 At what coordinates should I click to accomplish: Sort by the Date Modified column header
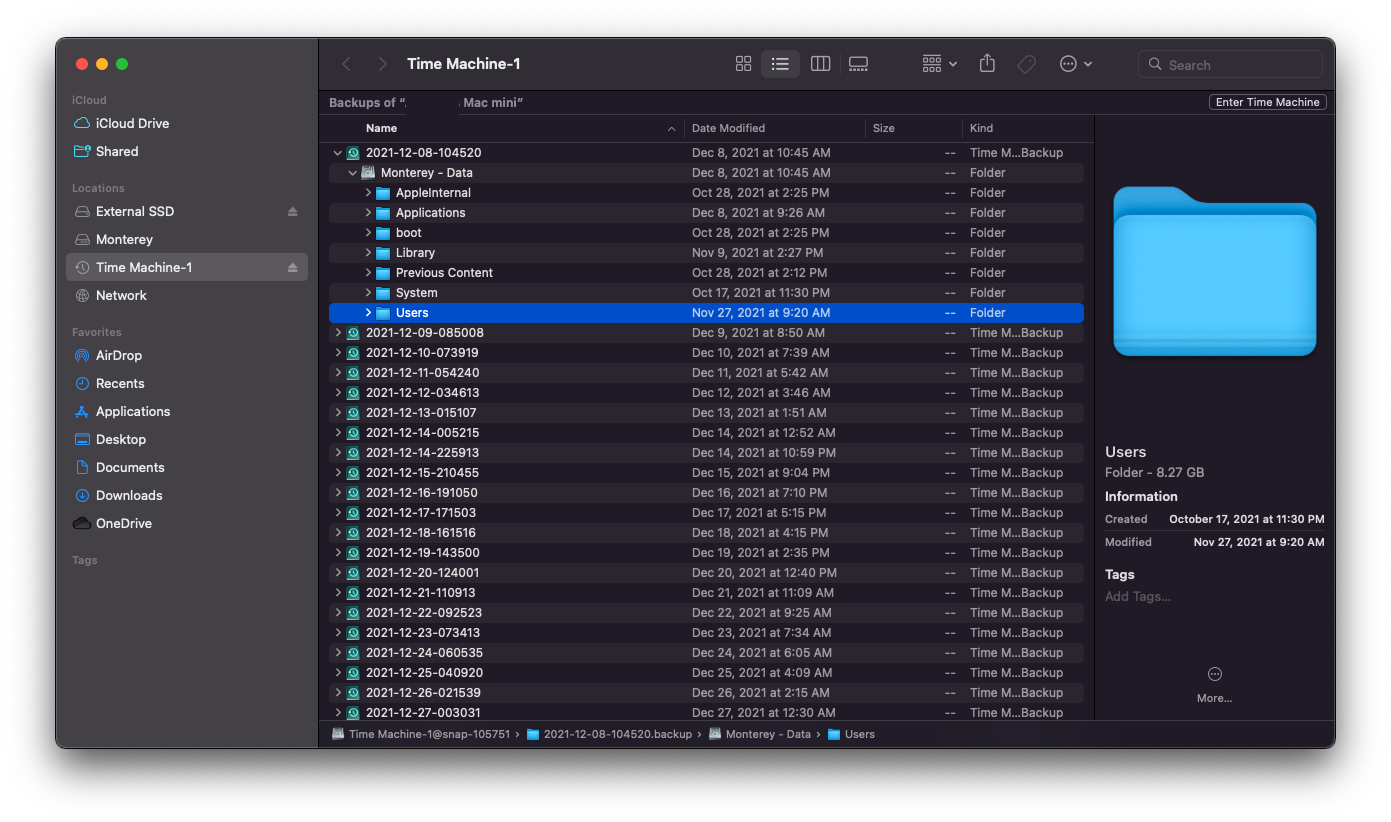[x=775, y=128]
